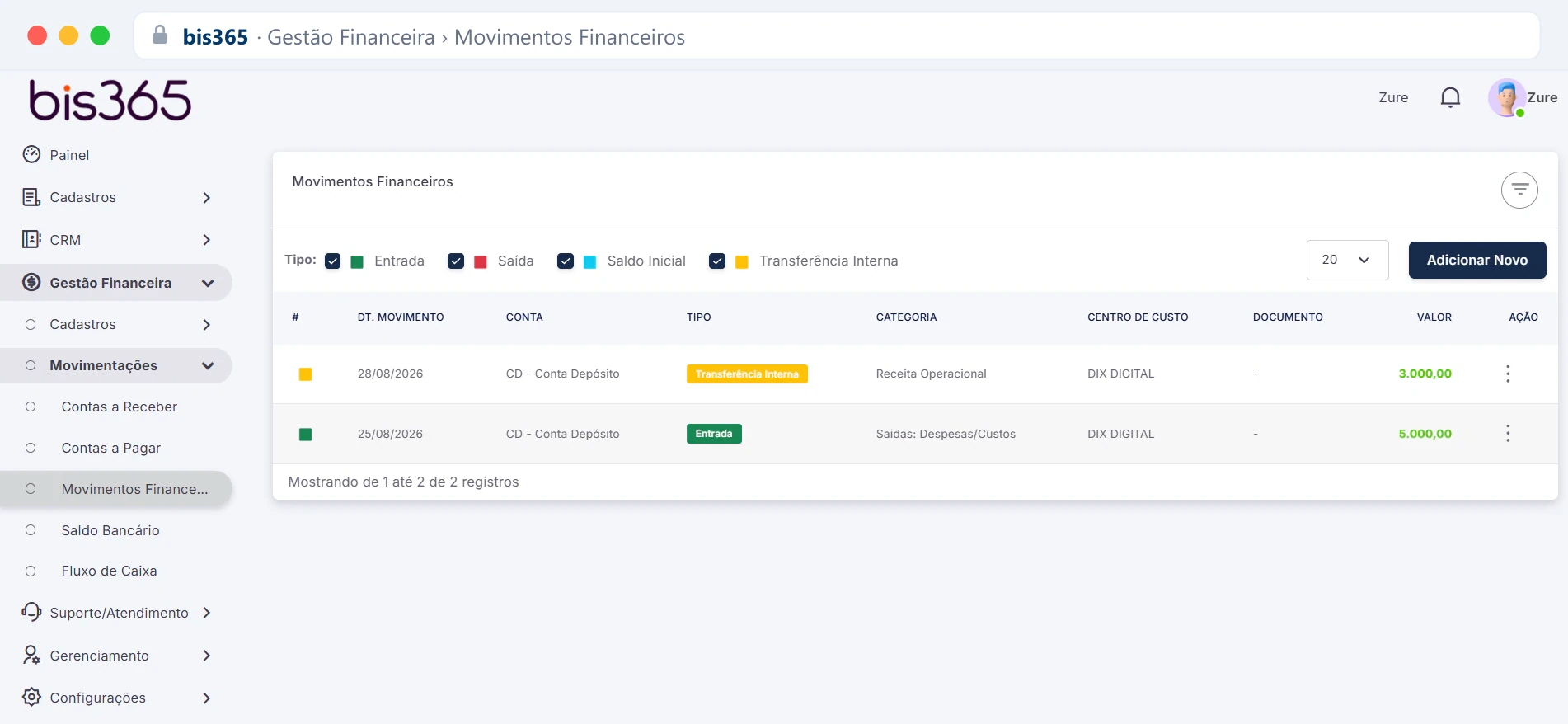Sort by VALOR column header

point(1434,317)
